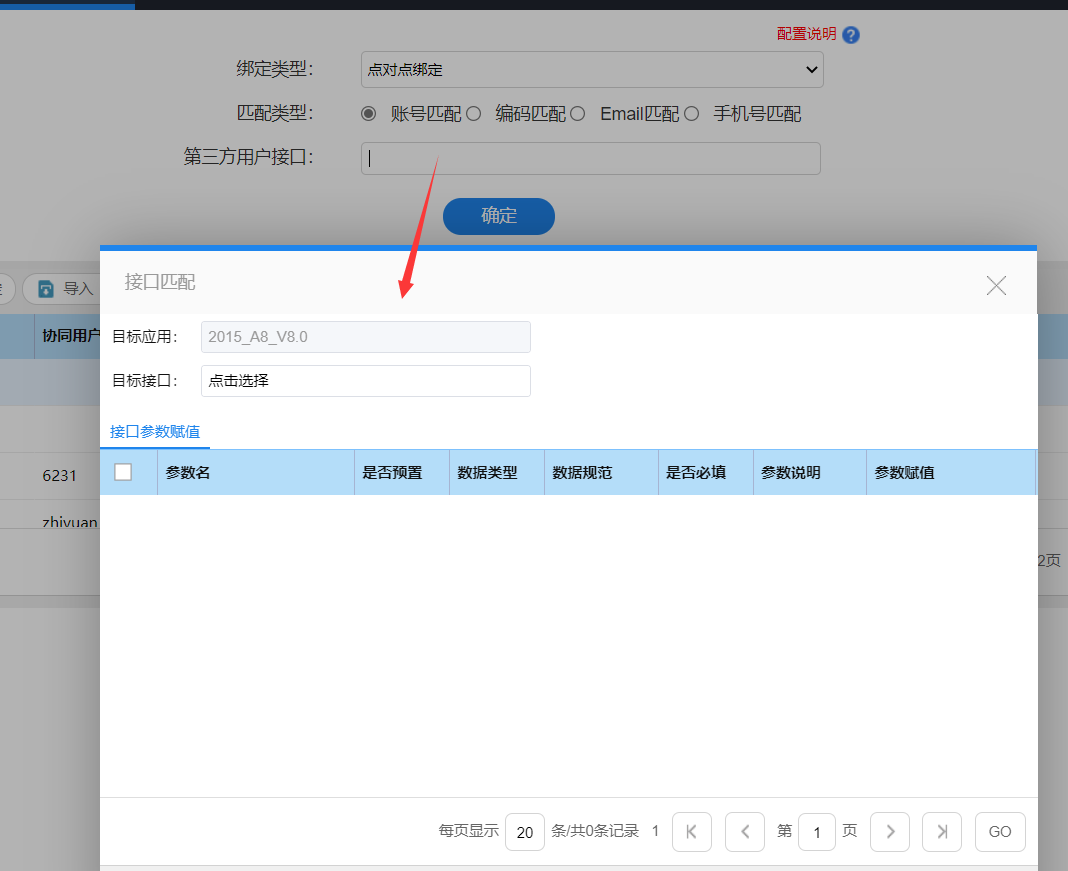The height and width of the screenshot is (871, 1068).
Task: Choose the Email匹配 radio option
Action: [x=578, y=114]
